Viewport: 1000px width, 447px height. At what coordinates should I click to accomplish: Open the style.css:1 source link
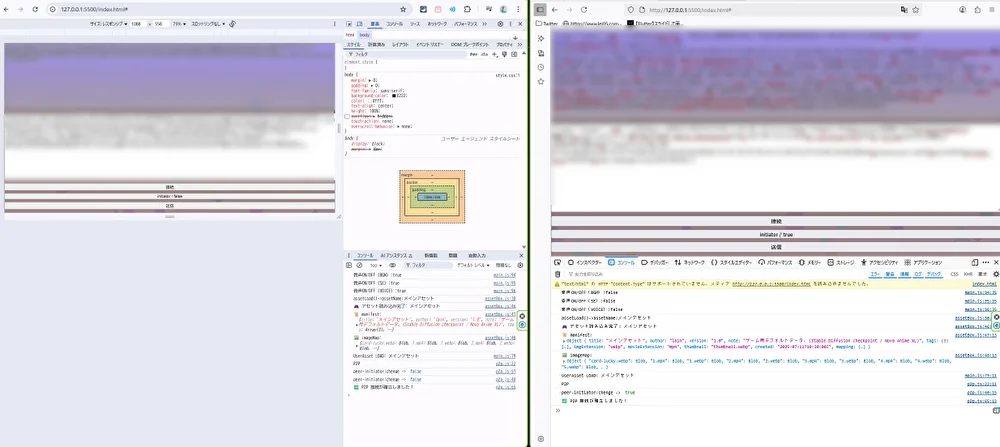click(x=508, y=75)
